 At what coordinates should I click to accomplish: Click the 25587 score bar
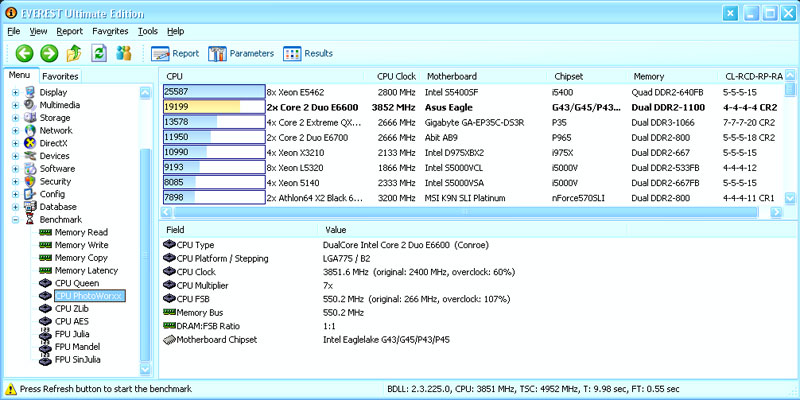214,92
